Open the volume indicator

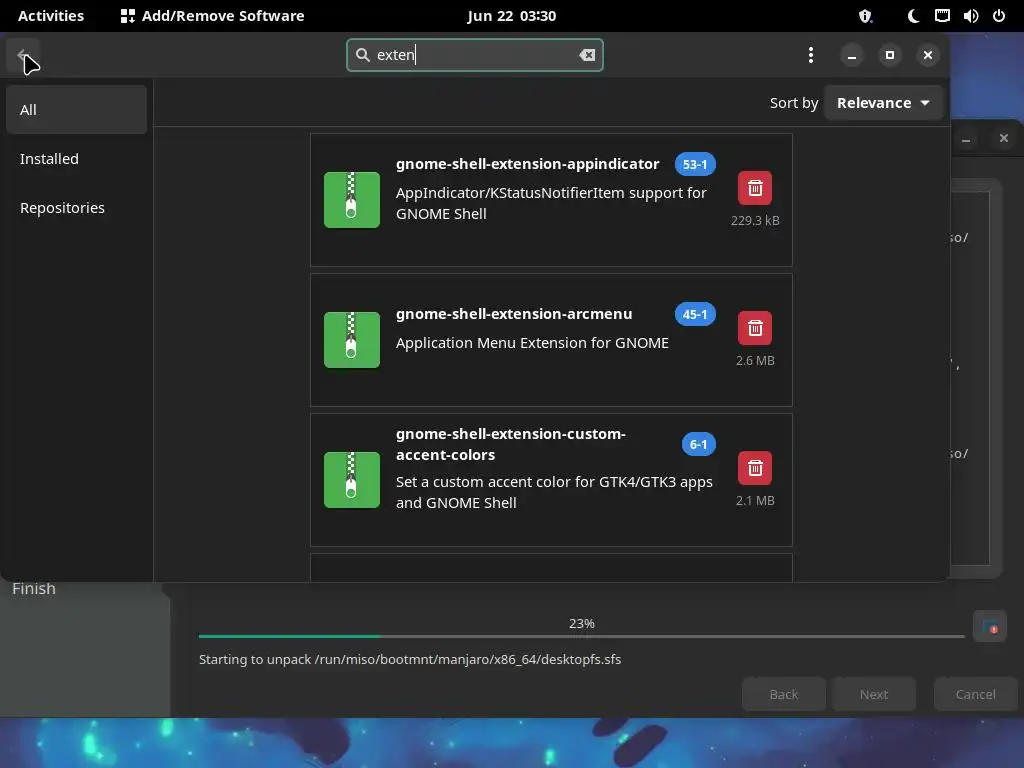coord(971,16)
